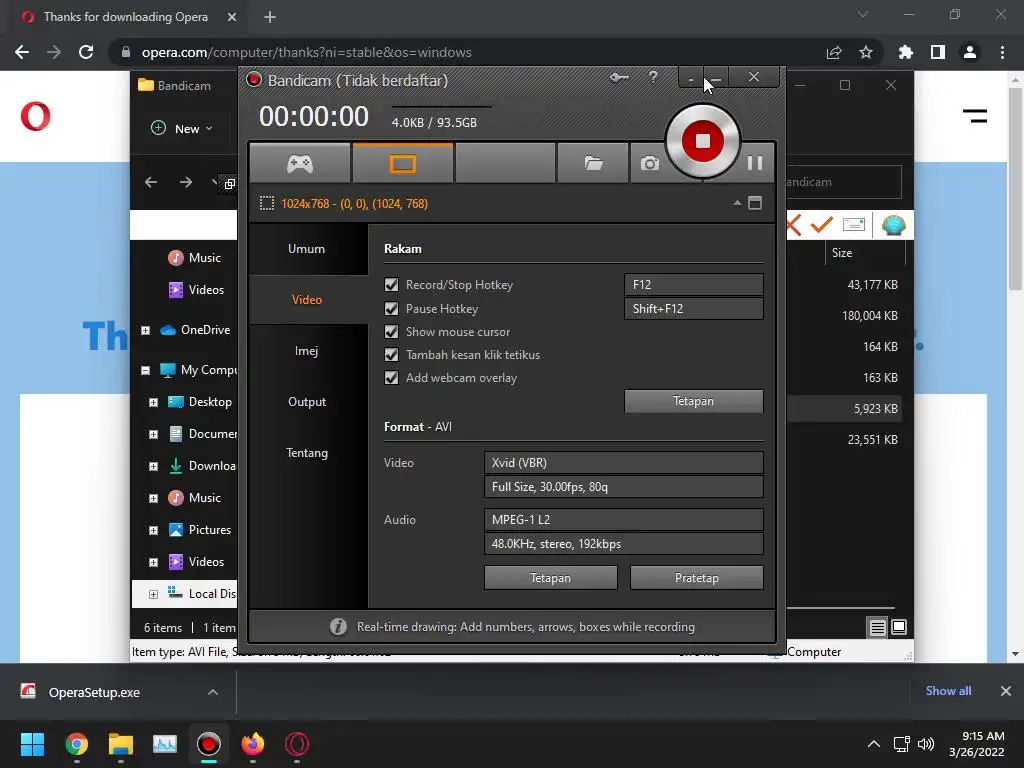Click Show all downloads link
1024x768 pixels.
[x=948, y=691]
